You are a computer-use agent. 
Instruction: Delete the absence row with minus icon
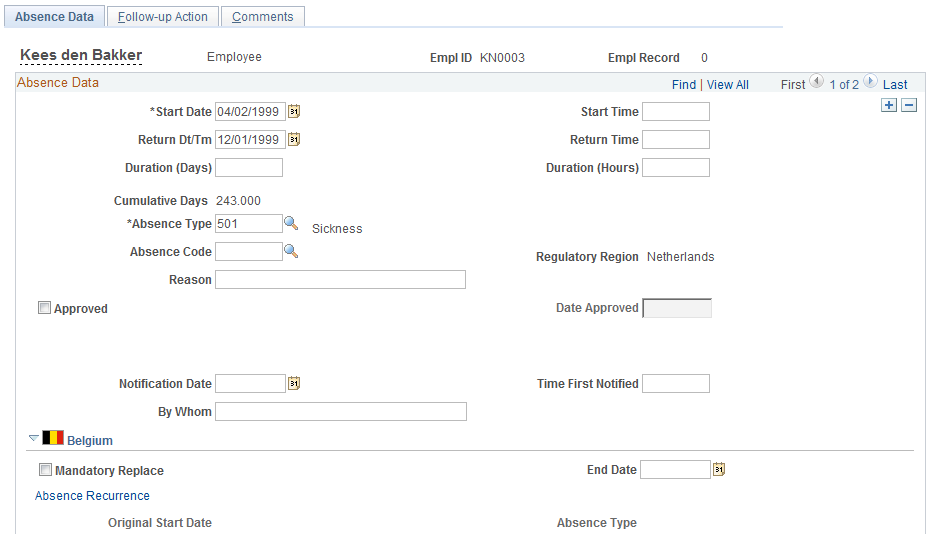tap(909, 105)
